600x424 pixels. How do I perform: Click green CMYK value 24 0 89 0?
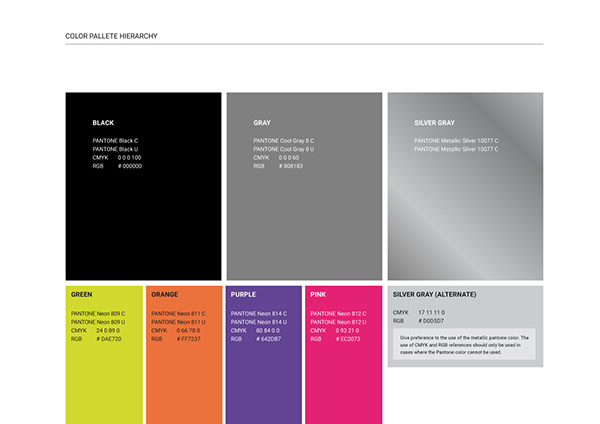point(108,330)
